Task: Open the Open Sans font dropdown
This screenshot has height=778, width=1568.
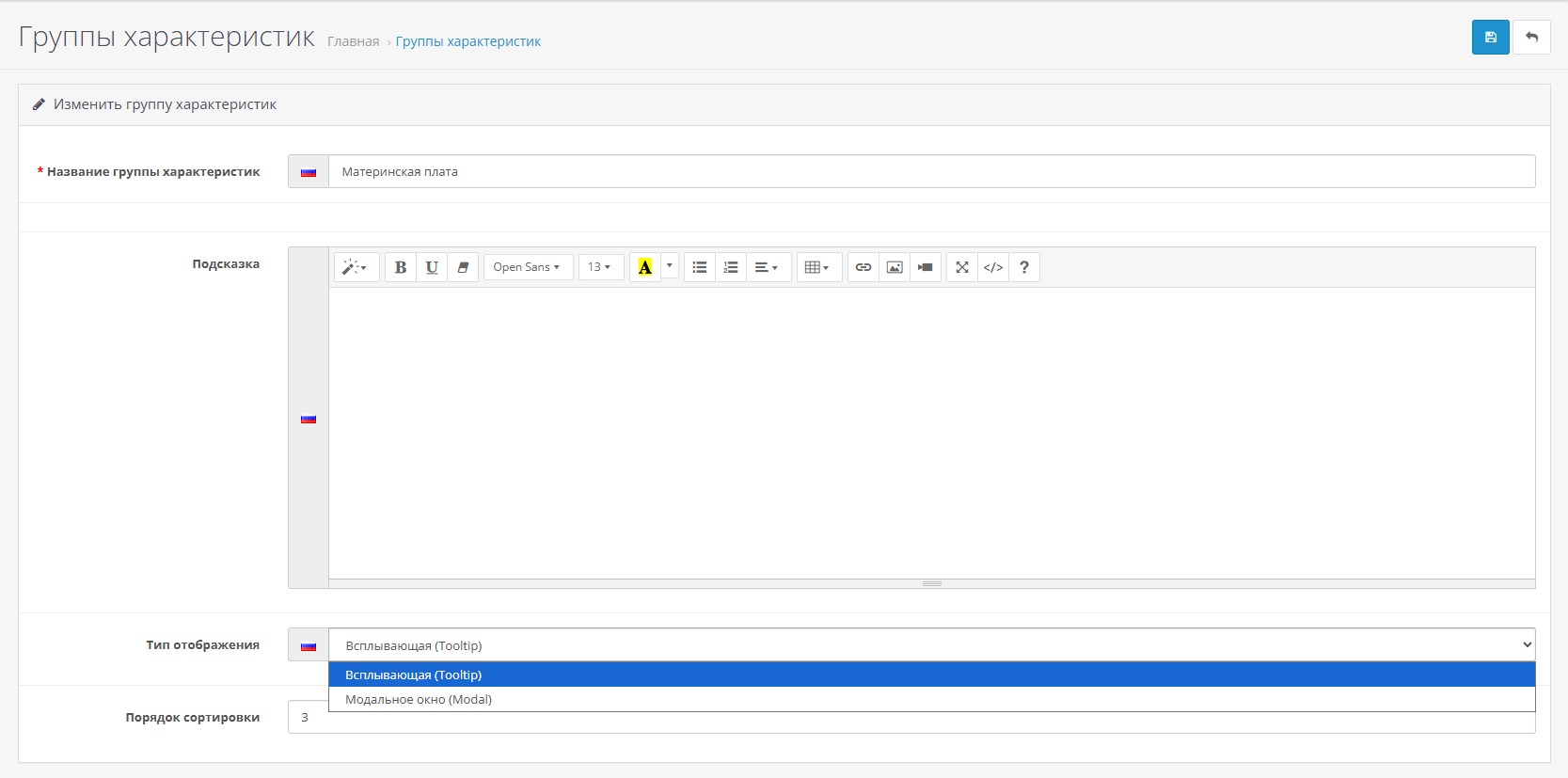Action: point(527,267)
